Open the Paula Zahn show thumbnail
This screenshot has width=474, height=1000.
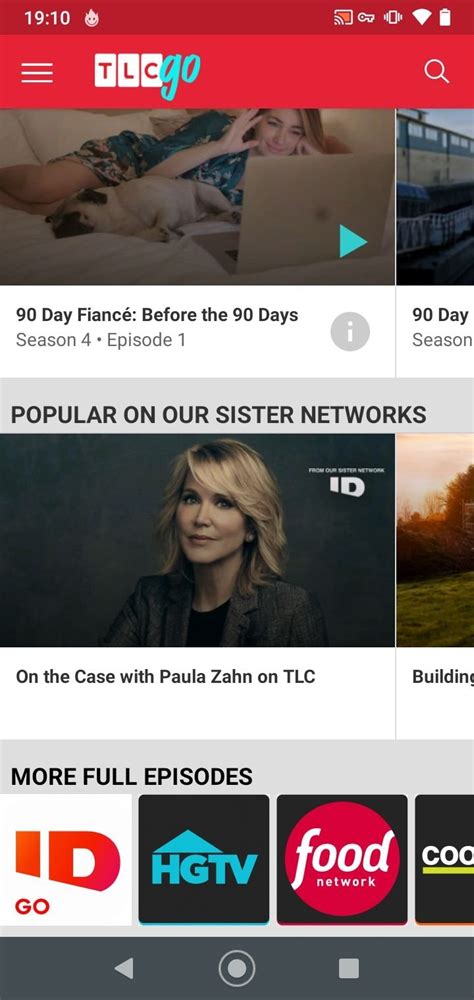[197, 540]
